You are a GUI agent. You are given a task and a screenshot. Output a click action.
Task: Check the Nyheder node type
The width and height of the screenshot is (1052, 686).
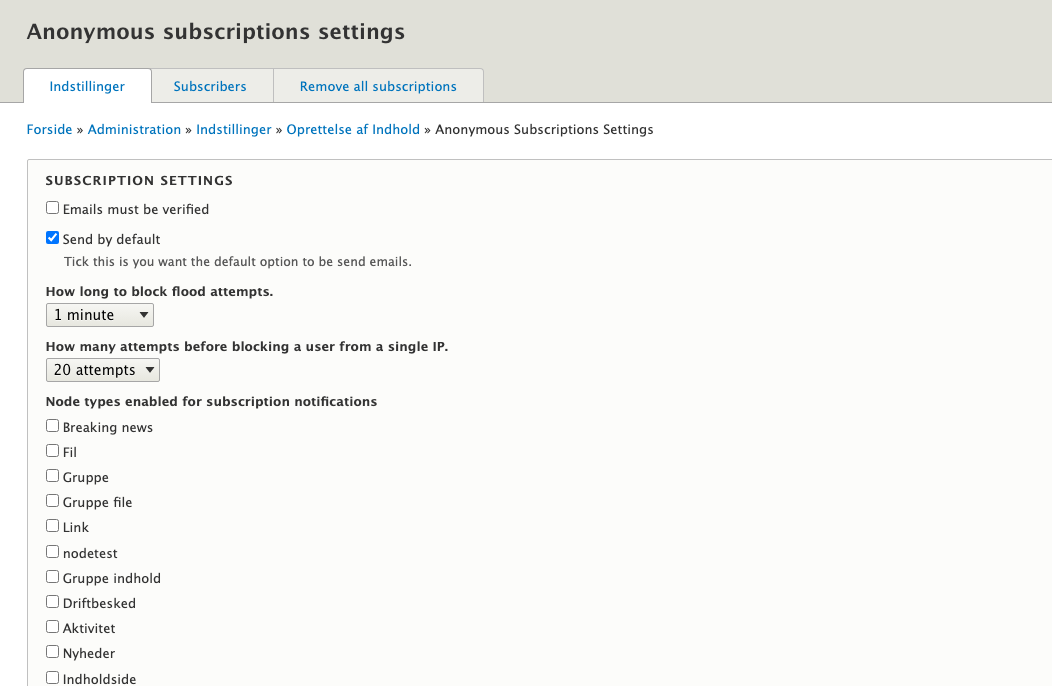[53, 652]
